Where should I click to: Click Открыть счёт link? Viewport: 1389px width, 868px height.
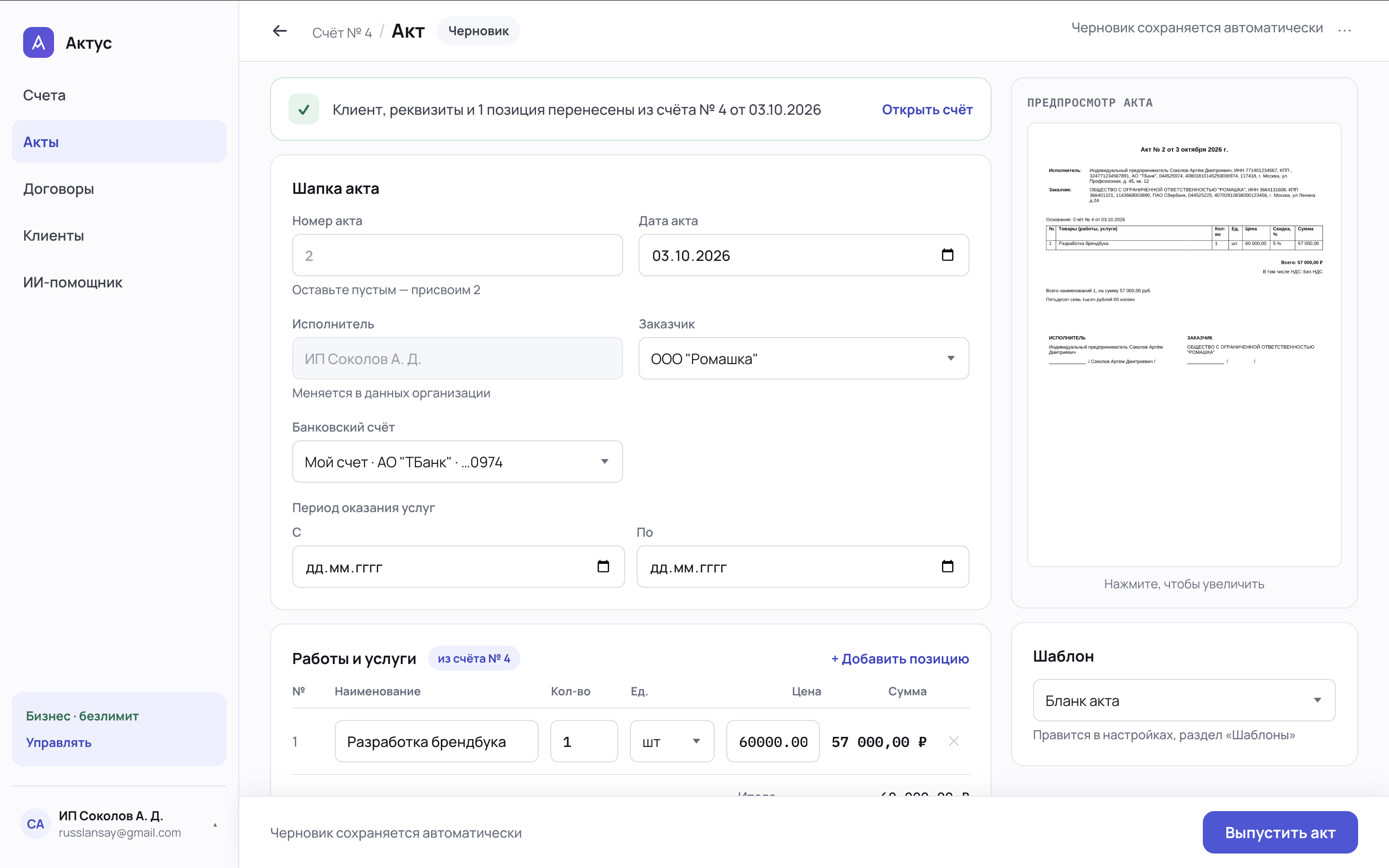click(927, 109)
